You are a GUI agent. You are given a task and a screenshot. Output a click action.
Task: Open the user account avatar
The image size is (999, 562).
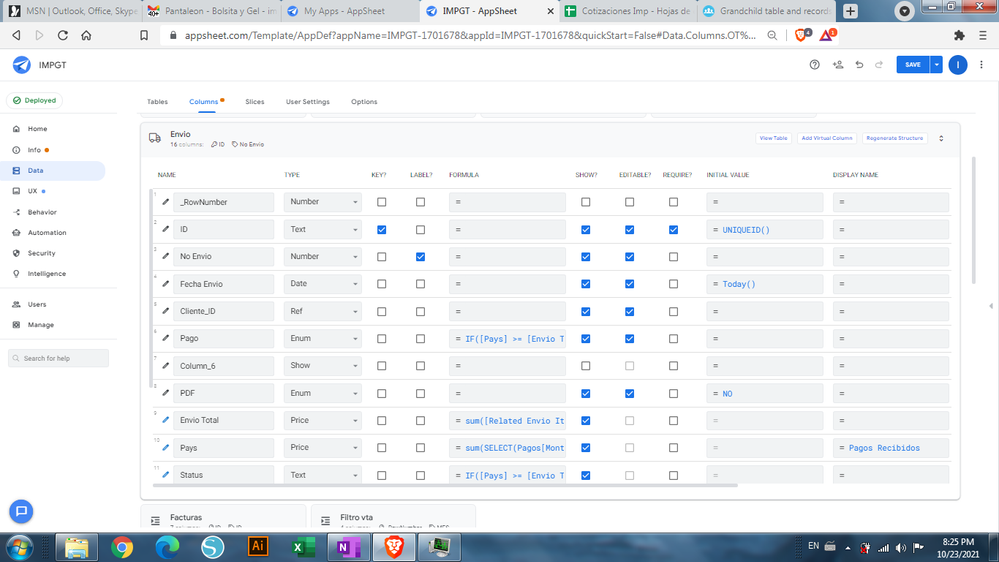[x=958, y=64]
